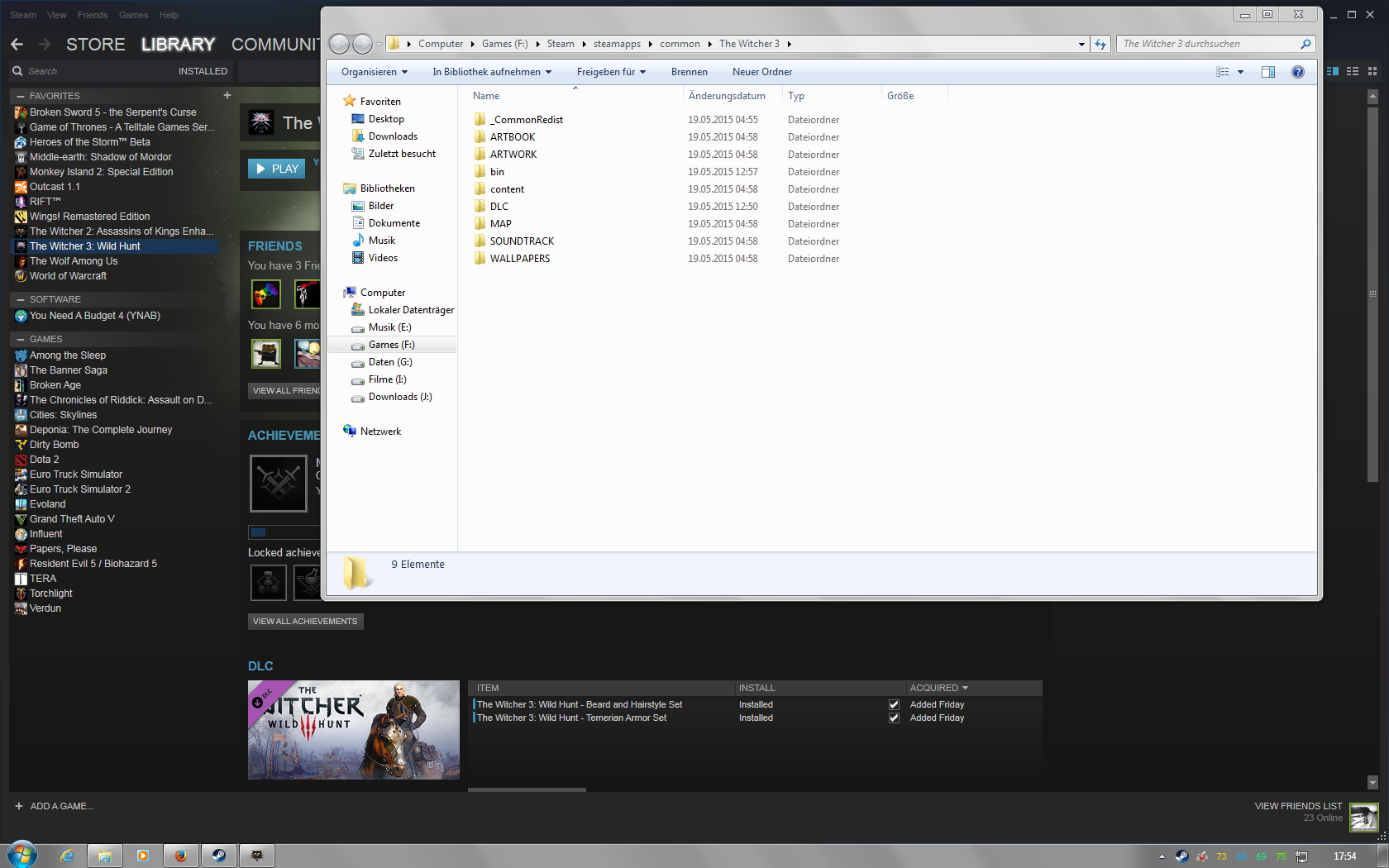The width and height of the screenshot is (1389, 868).
Task: Open VIEW FRIENDS LIST
Action: (1298, 806)
